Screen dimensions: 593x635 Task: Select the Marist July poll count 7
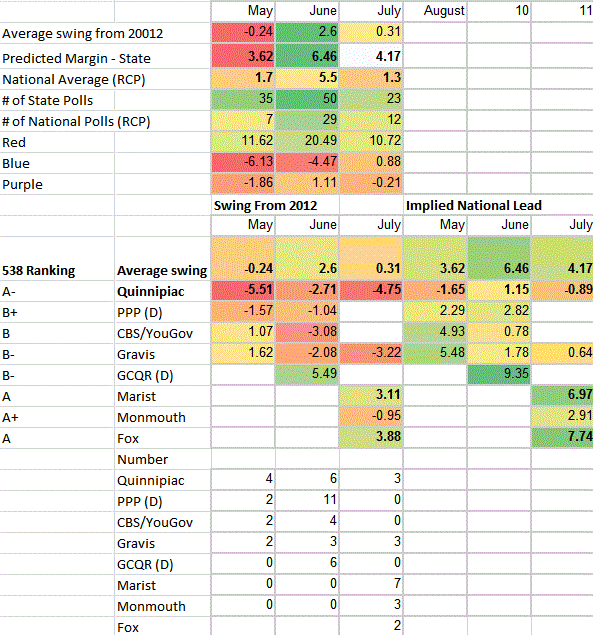pos(371,584)
